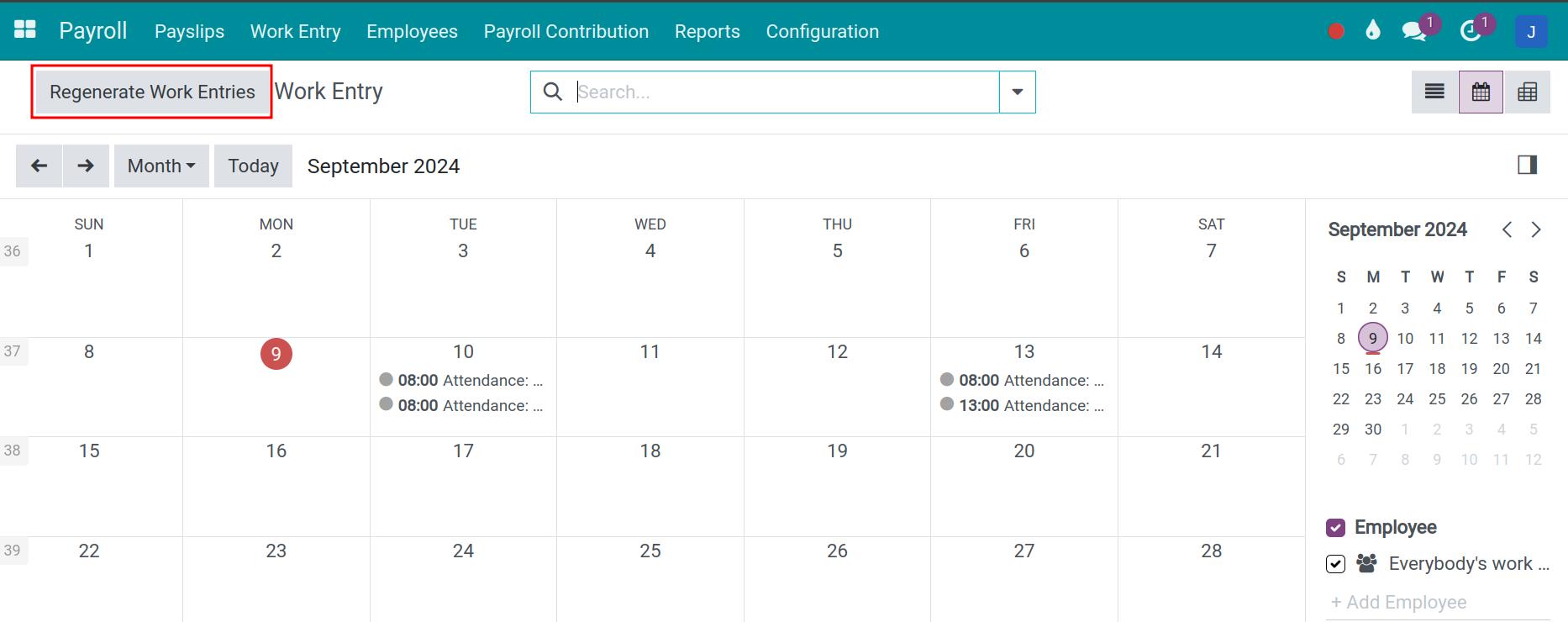Open the Employees menu
Viewport: 1568px width, 622px height.
(412, 31)
